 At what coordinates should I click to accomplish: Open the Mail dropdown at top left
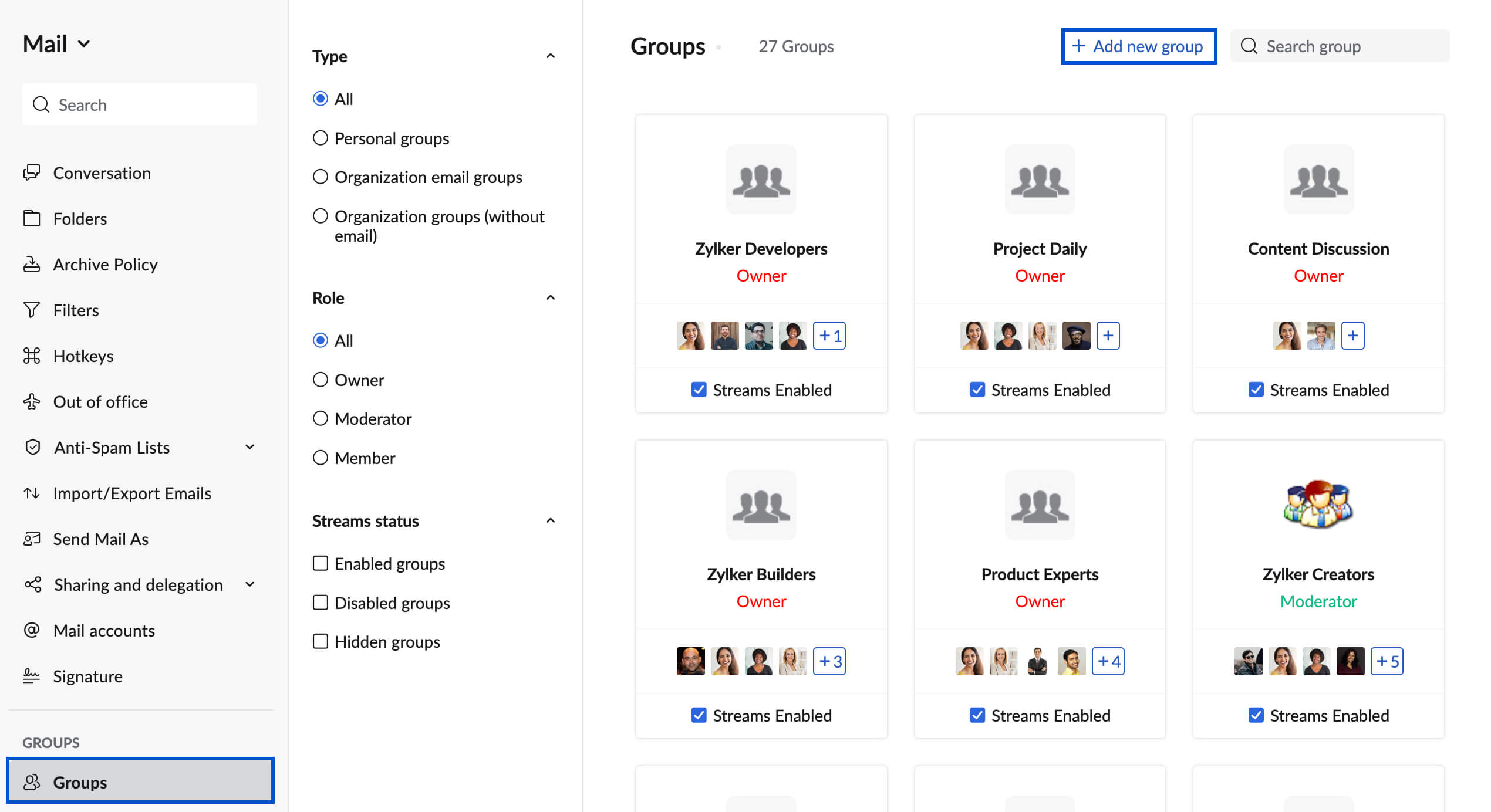[x=57, y=43]
